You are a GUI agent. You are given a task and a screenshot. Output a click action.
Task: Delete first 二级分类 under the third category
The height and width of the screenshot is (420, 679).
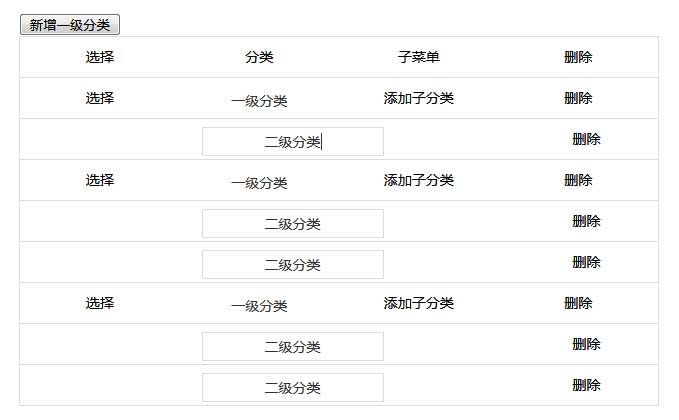click(586, 344)
